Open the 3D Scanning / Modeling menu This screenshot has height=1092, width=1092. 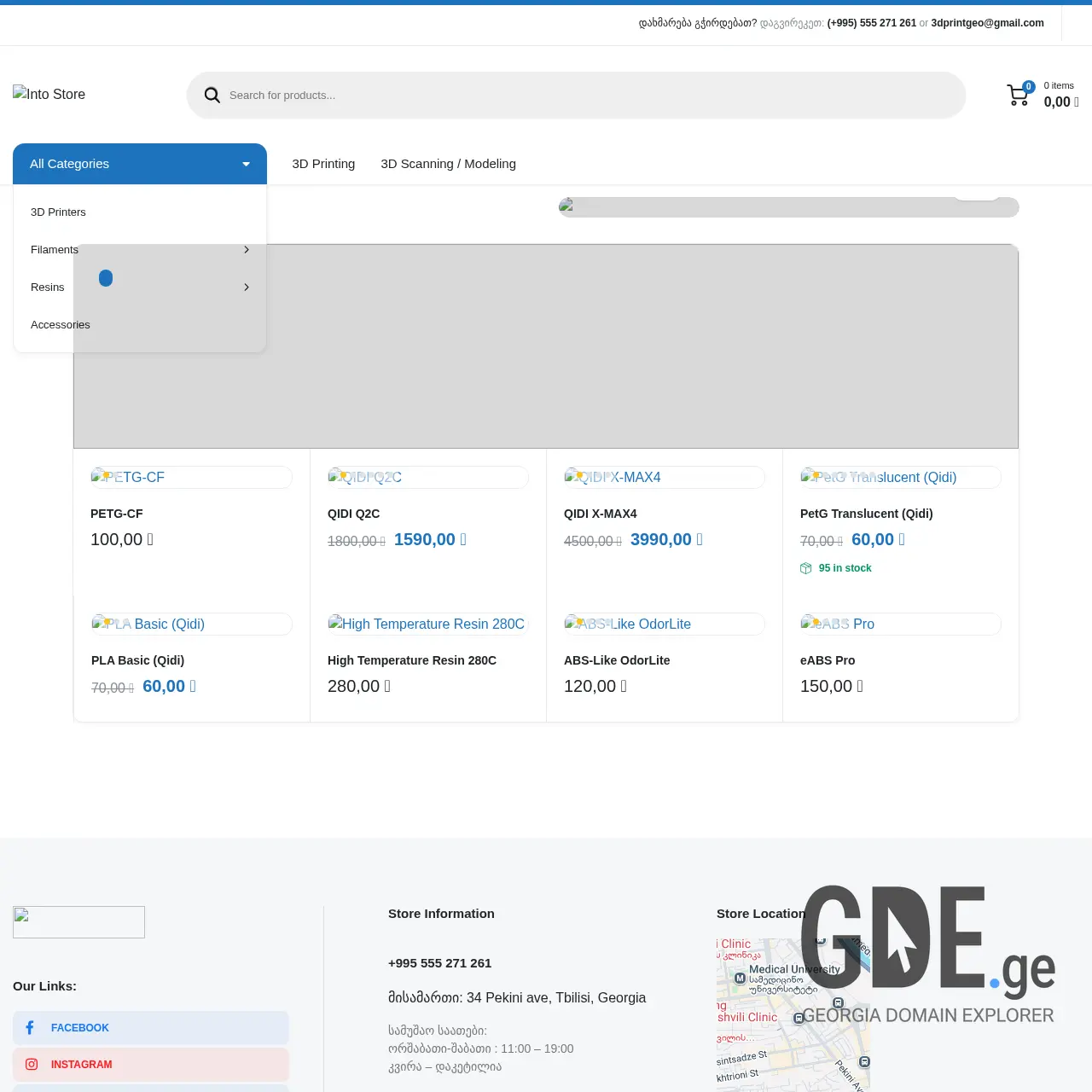(x=448, y=164)
